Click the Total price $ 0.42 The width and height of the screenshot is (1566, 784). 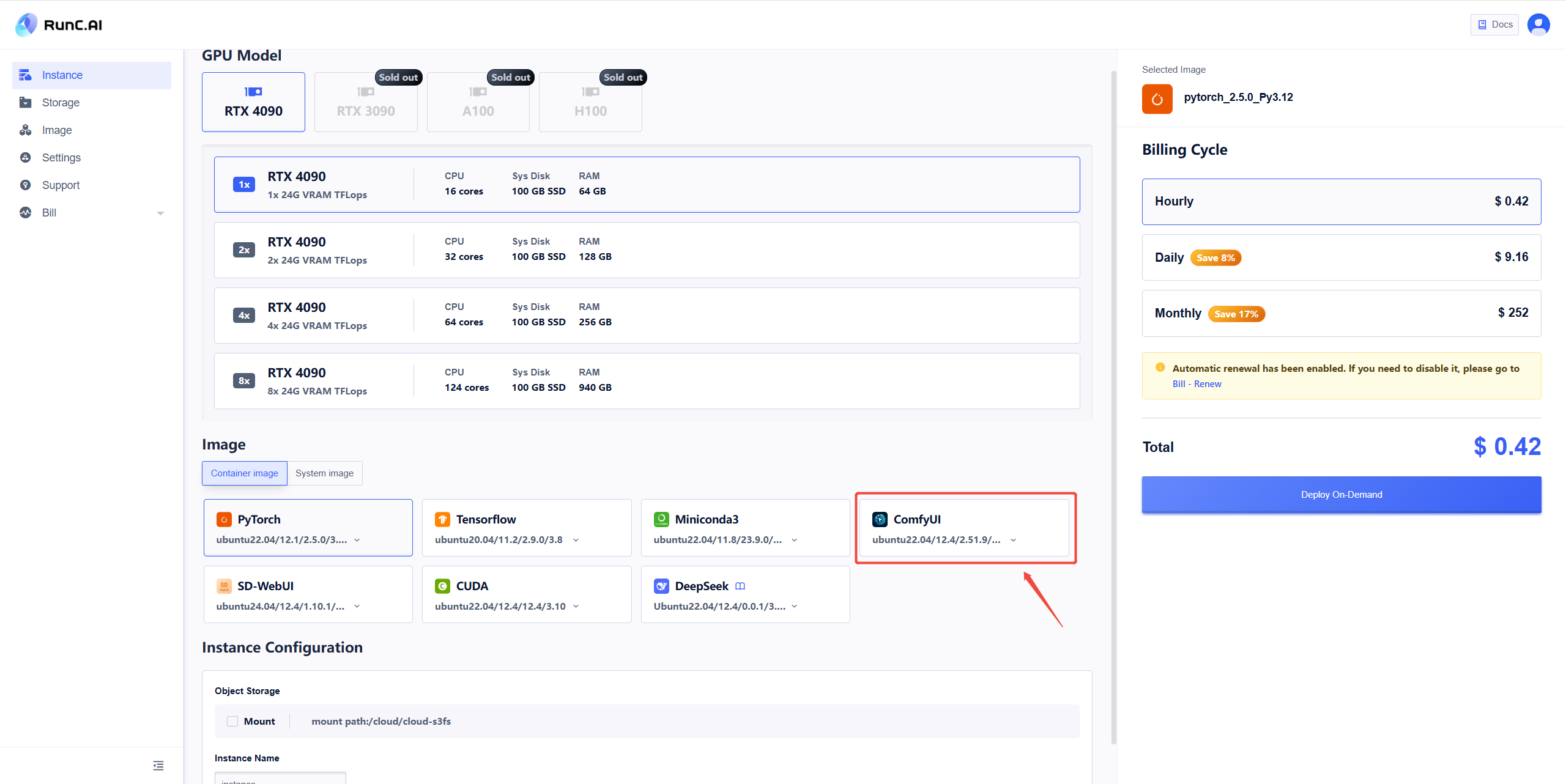(x=1507, y=447)
